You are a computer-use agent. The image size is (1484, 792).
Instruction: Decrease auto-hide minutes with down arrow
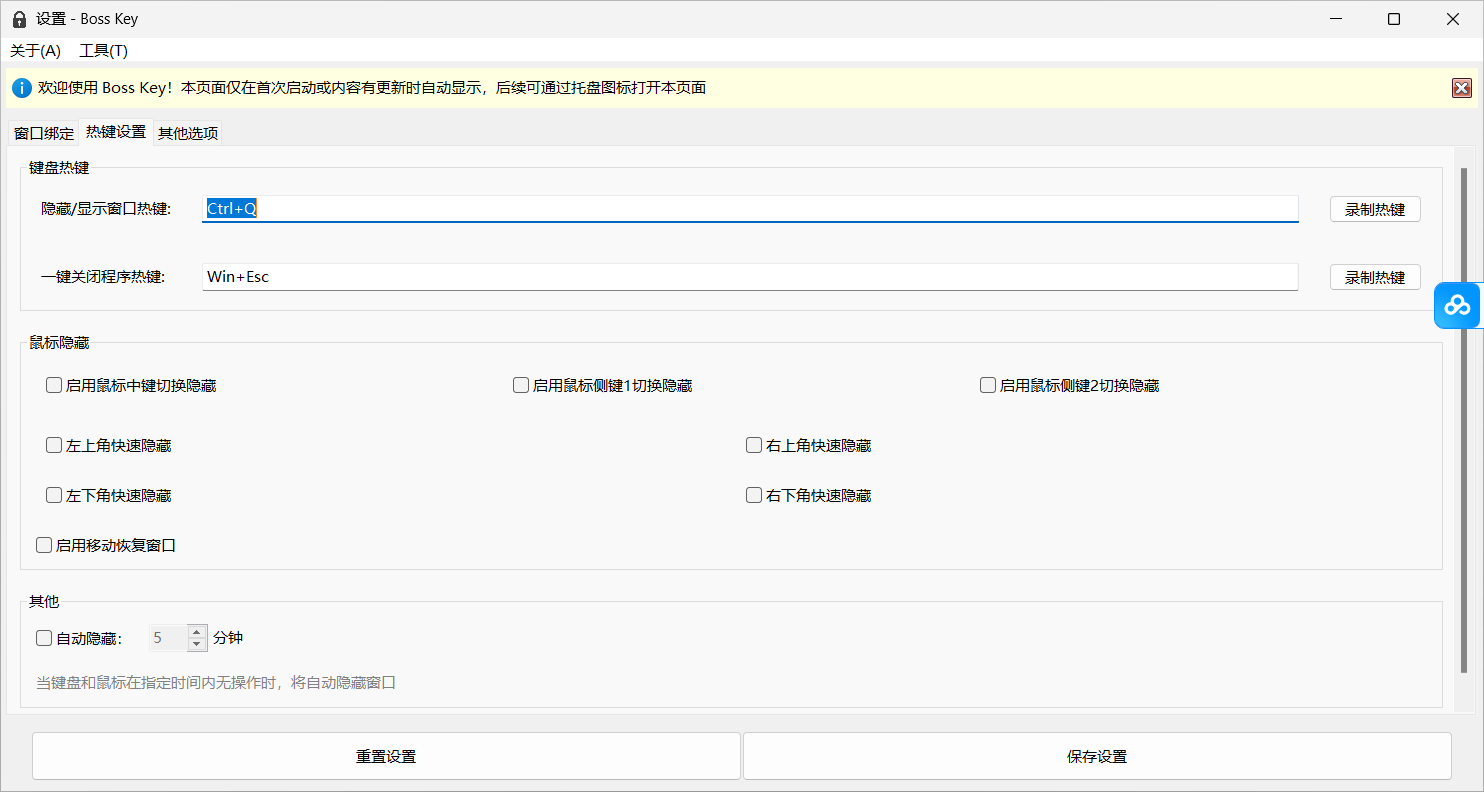pyautogui.click(x=197, y=644)
